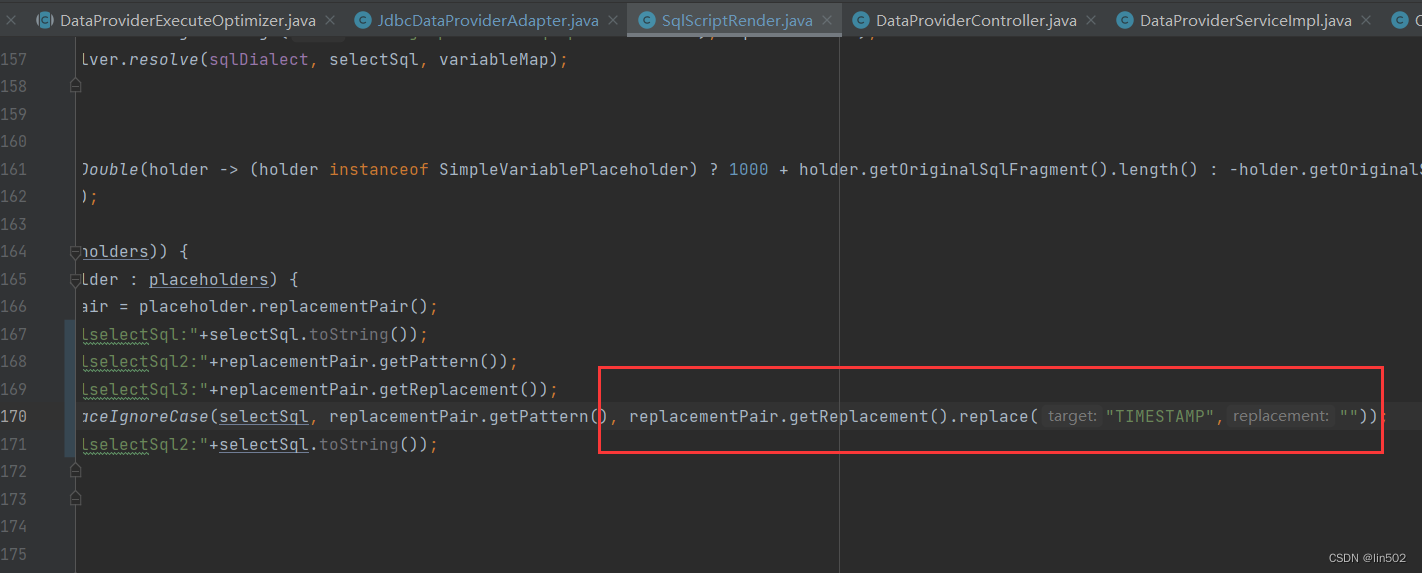Image resolution: width=1422 pixels, height=573 pixels.
Task: Collapse the code block starting at line 164
Action: click(75, 253)
